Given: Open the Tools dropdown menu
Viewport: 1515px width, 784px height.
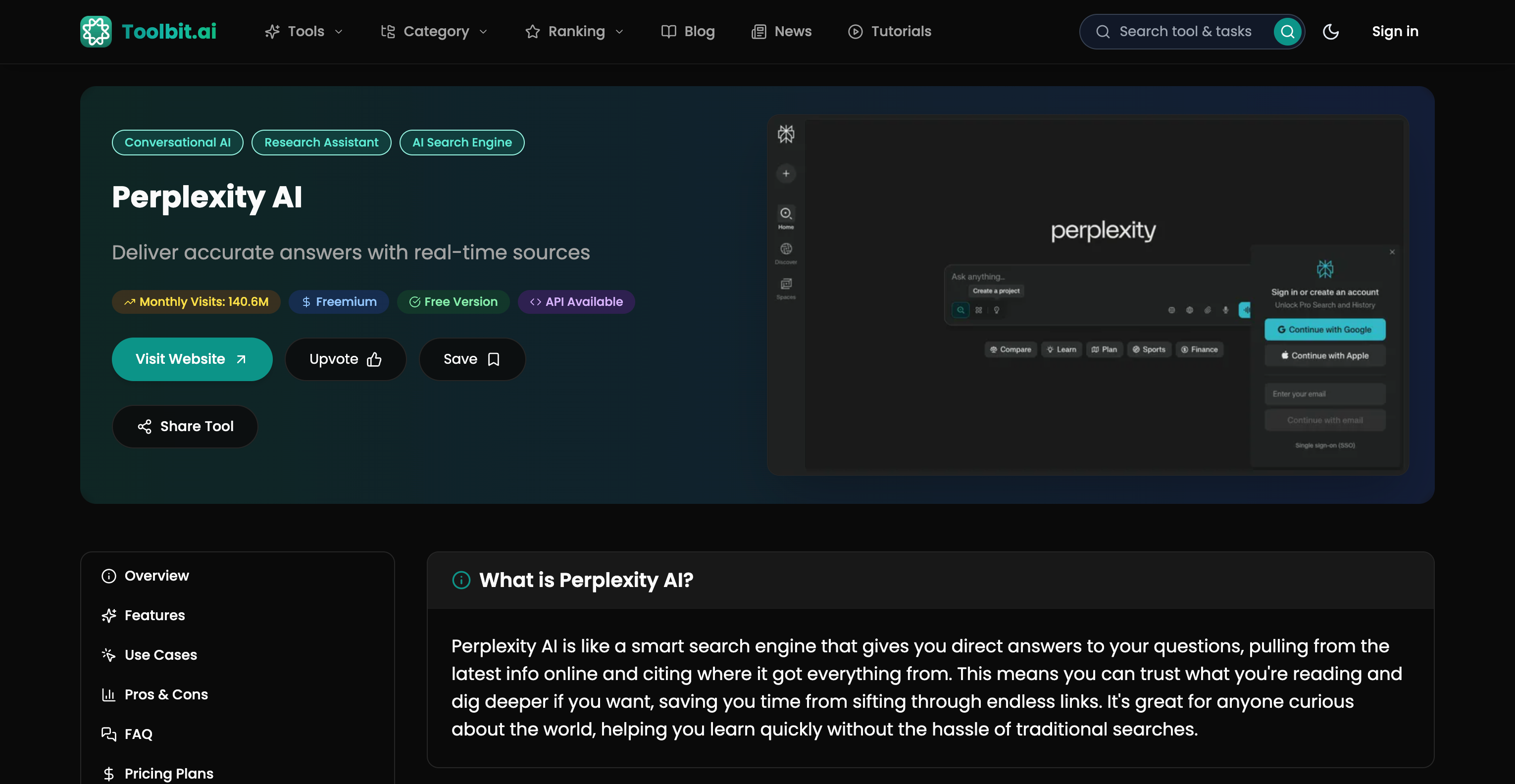Looking at the screenshot, I should point(304,31).
